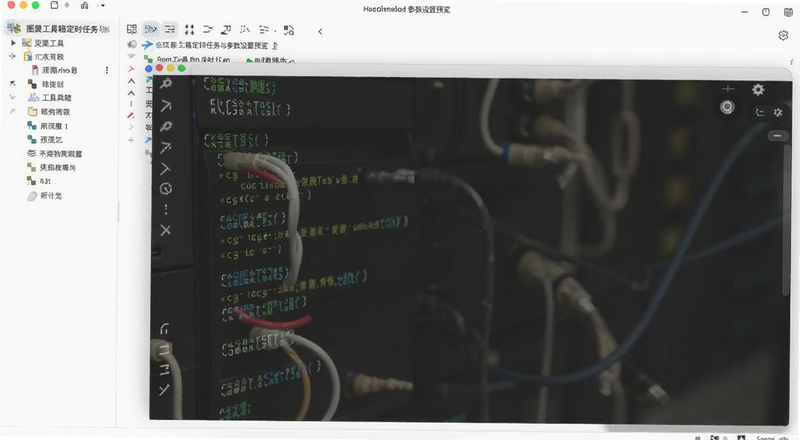Select the sidebar row with people-group icon

coord(59,97)
